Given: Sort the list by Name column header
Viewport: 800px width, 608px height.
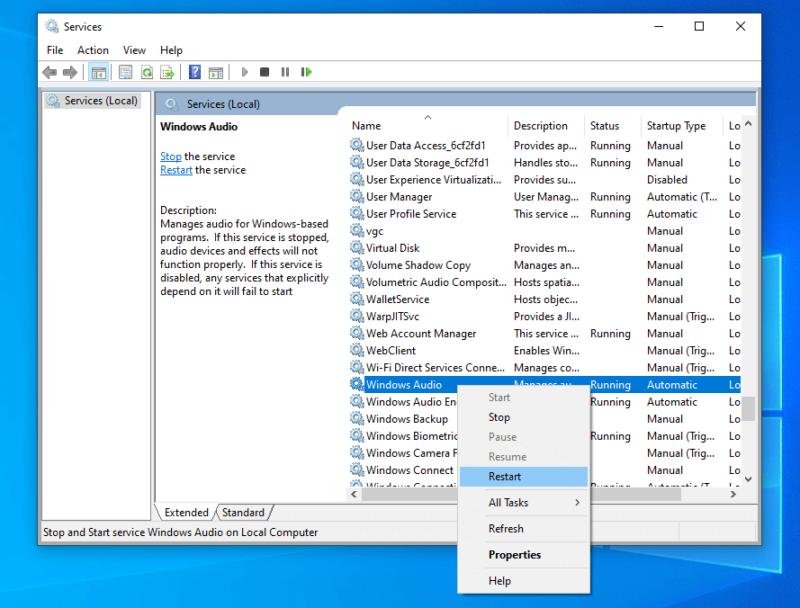Looking at the screenshot, I should click(428, 125).
